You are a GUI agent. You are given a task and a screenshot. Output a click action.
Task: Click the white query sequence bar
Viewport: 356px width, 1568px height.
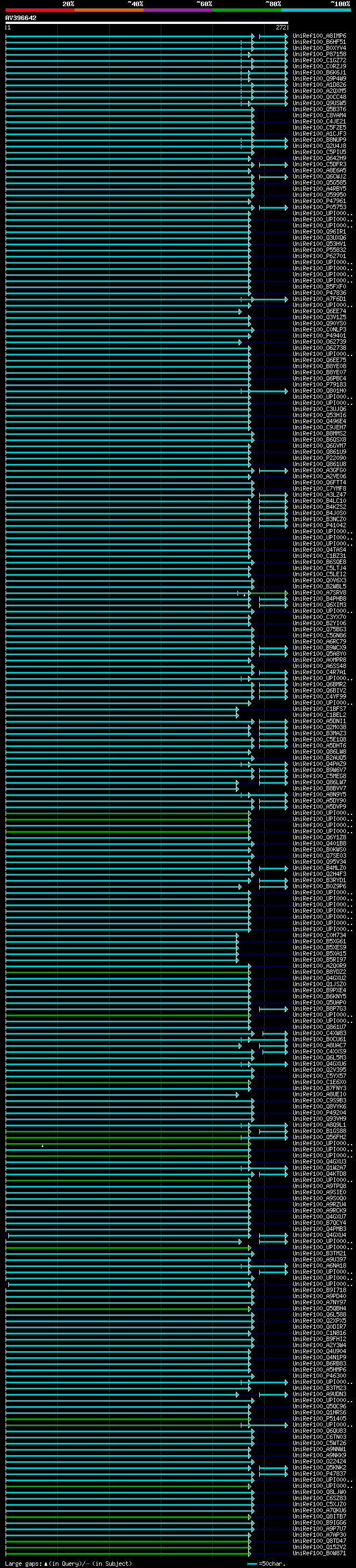(147, 23)
